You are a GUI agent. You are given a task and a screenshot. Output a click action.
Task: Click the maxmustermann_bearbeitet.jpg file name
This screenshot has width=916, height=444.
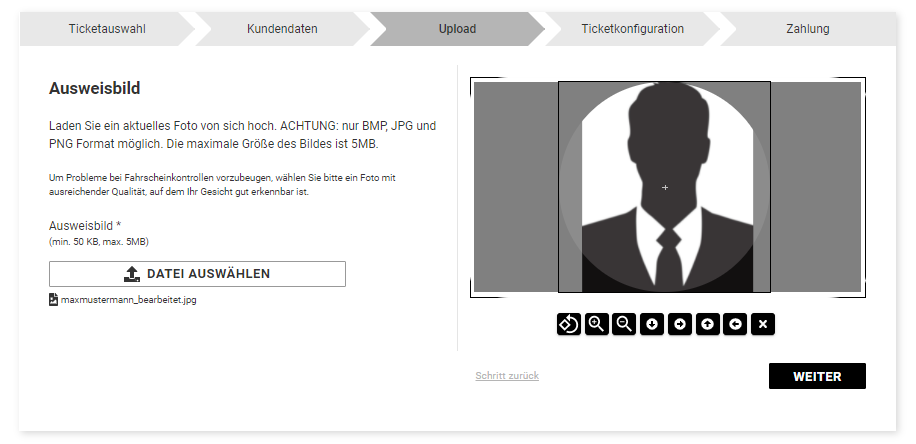pos(129,300)
